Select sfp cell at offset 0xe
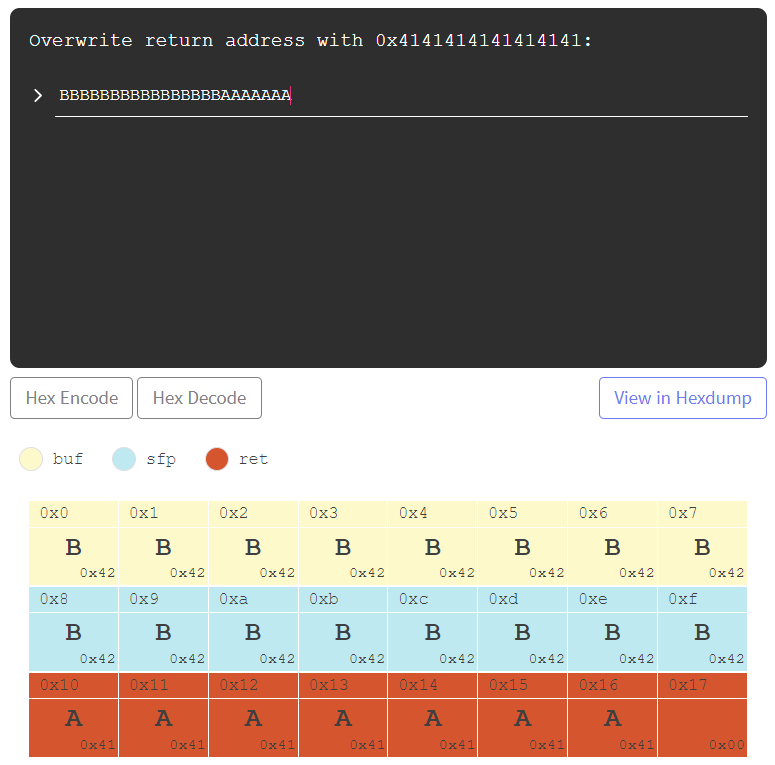 point(612,629)
